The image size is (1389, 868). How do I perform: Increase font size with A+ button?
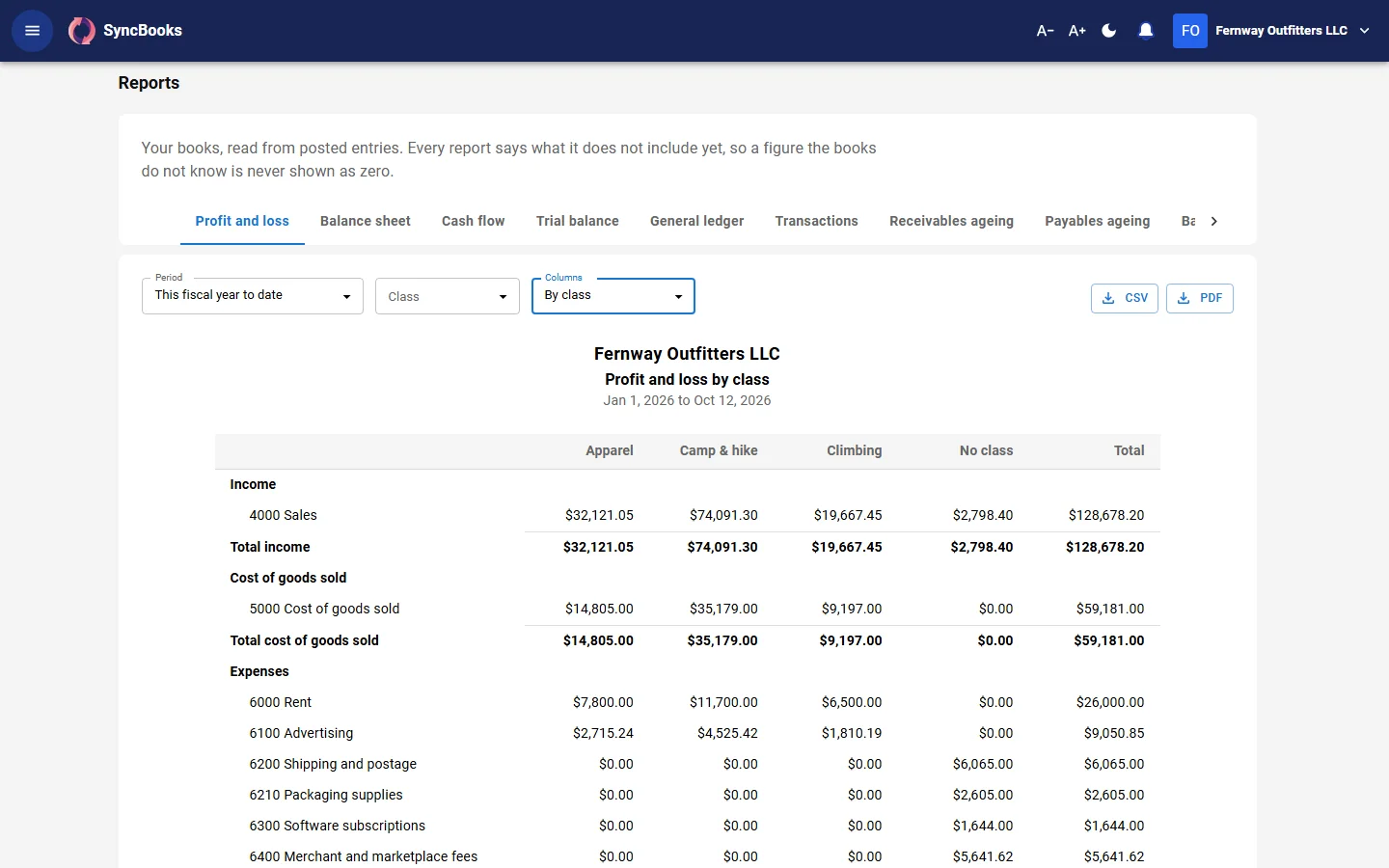coord(1077,31)
